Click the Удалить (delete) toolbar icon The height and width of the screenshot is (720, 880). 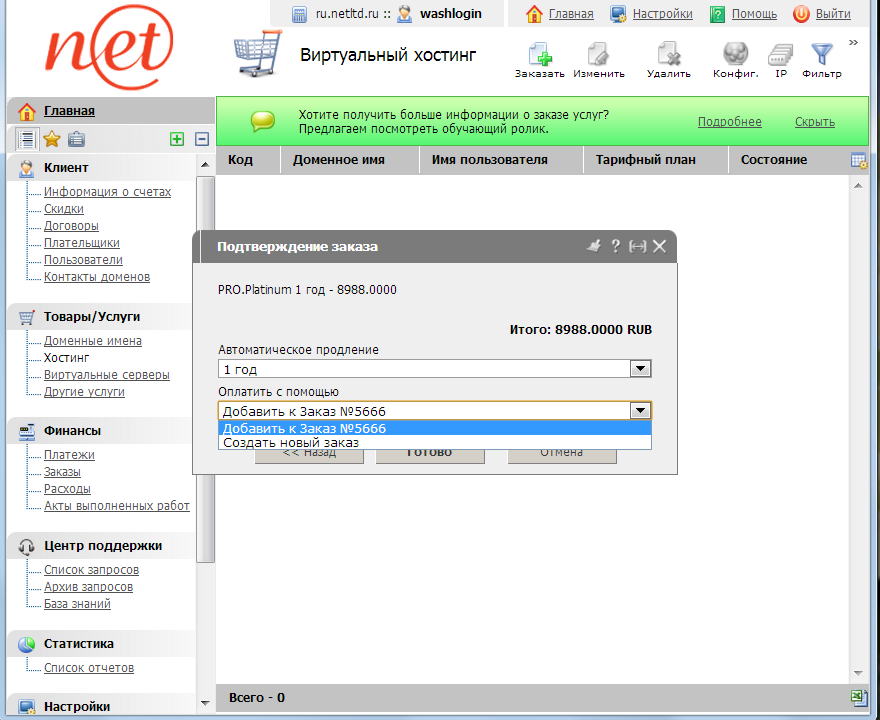668,56
